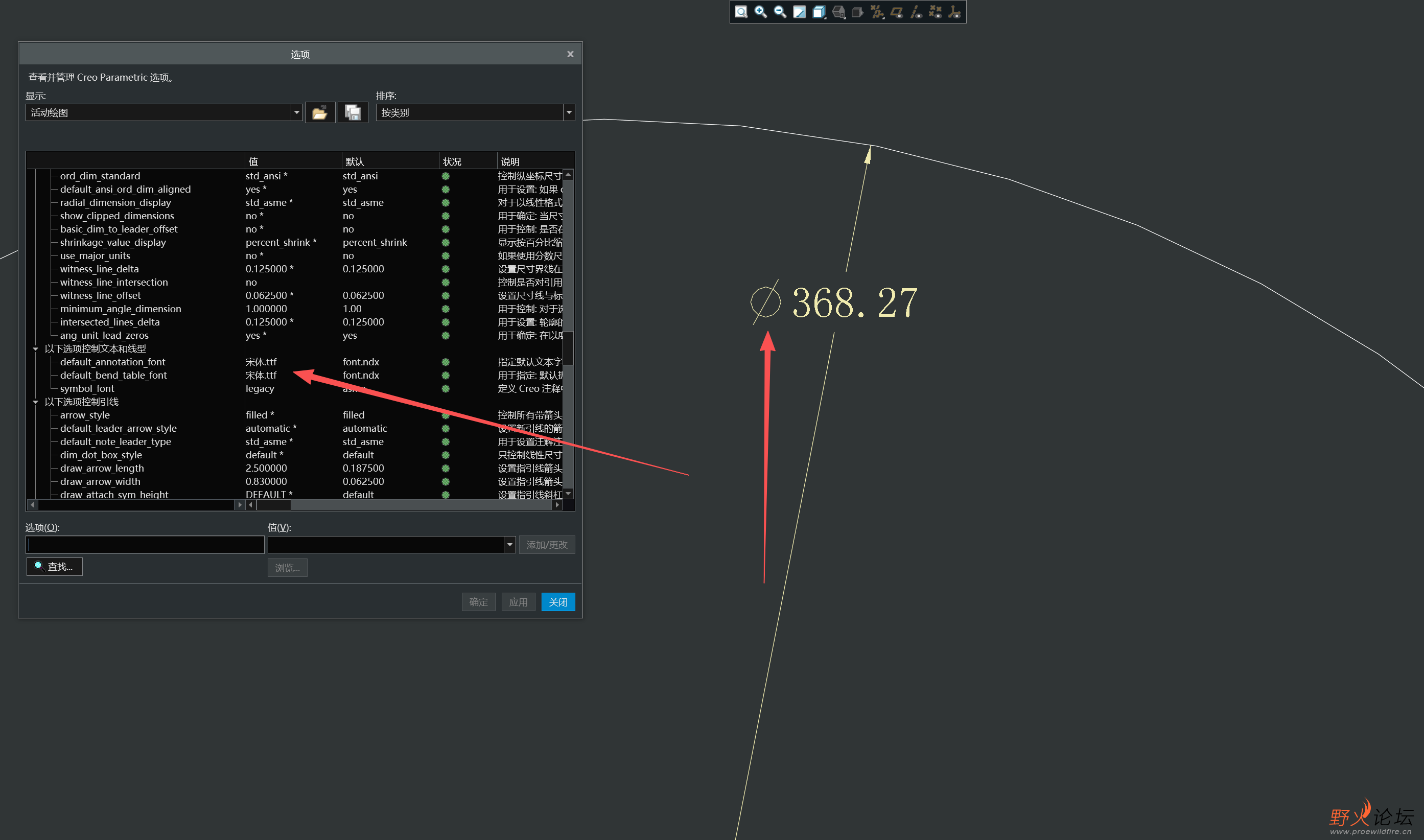The image size is (1424, 840).
Task: Toggle plane display visibility
Action: (897, 12)
